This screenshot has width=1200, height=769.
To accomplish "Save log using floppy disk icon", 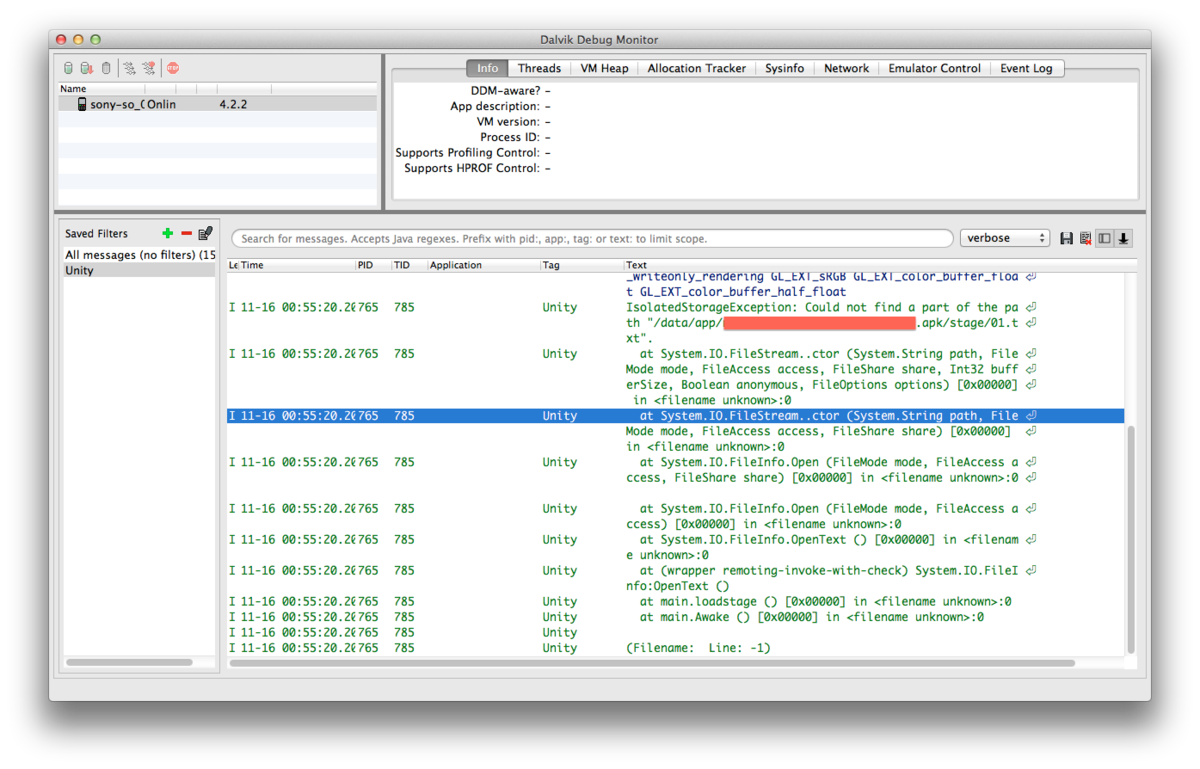I will tap(1066, 238).
